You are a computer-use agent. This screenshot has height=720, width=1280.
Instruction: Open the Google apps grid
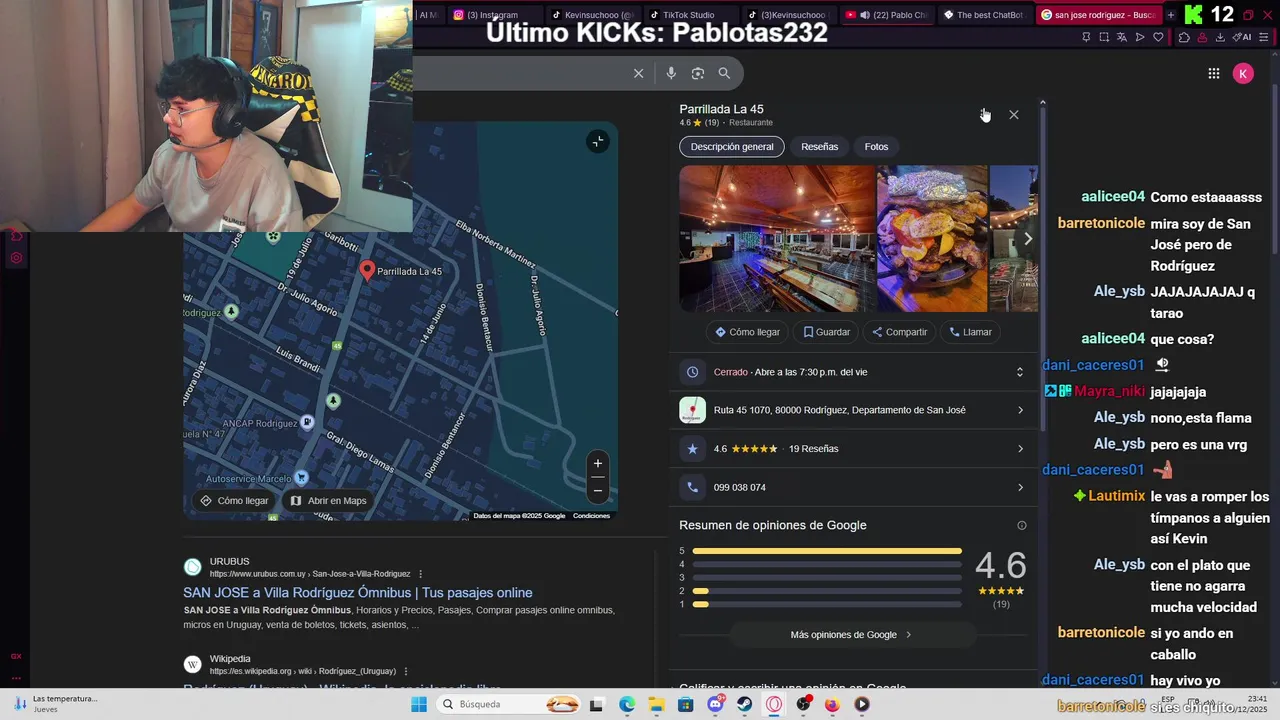[1213, 73]
